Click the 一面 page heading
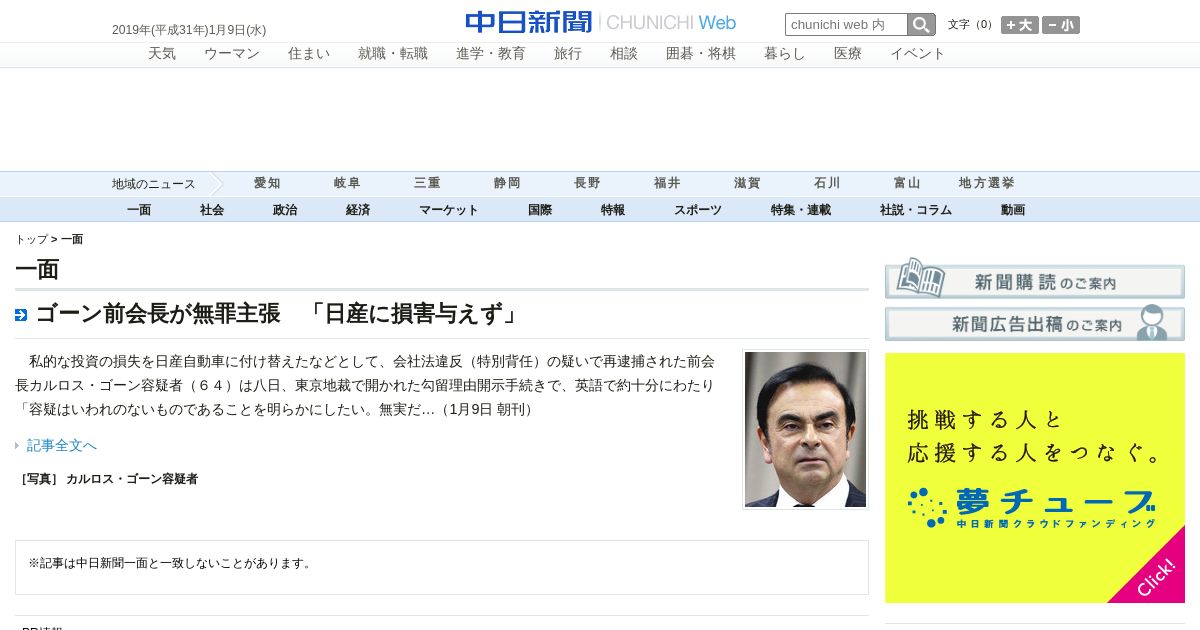The image size is (1200, 630). pos(37,269)
